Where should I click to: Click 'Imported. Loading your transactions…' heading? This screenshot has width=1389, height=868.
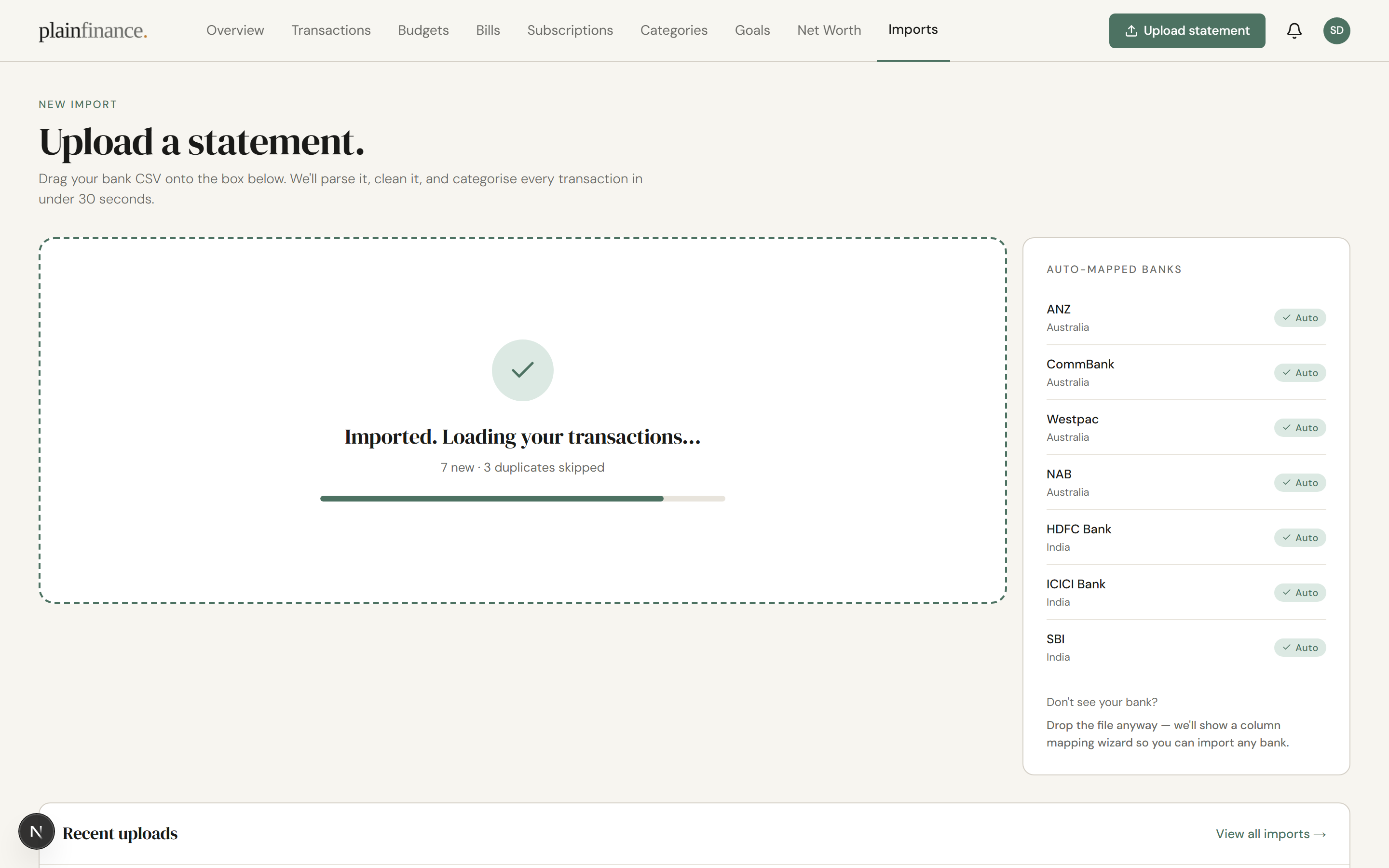pos(522,437)
